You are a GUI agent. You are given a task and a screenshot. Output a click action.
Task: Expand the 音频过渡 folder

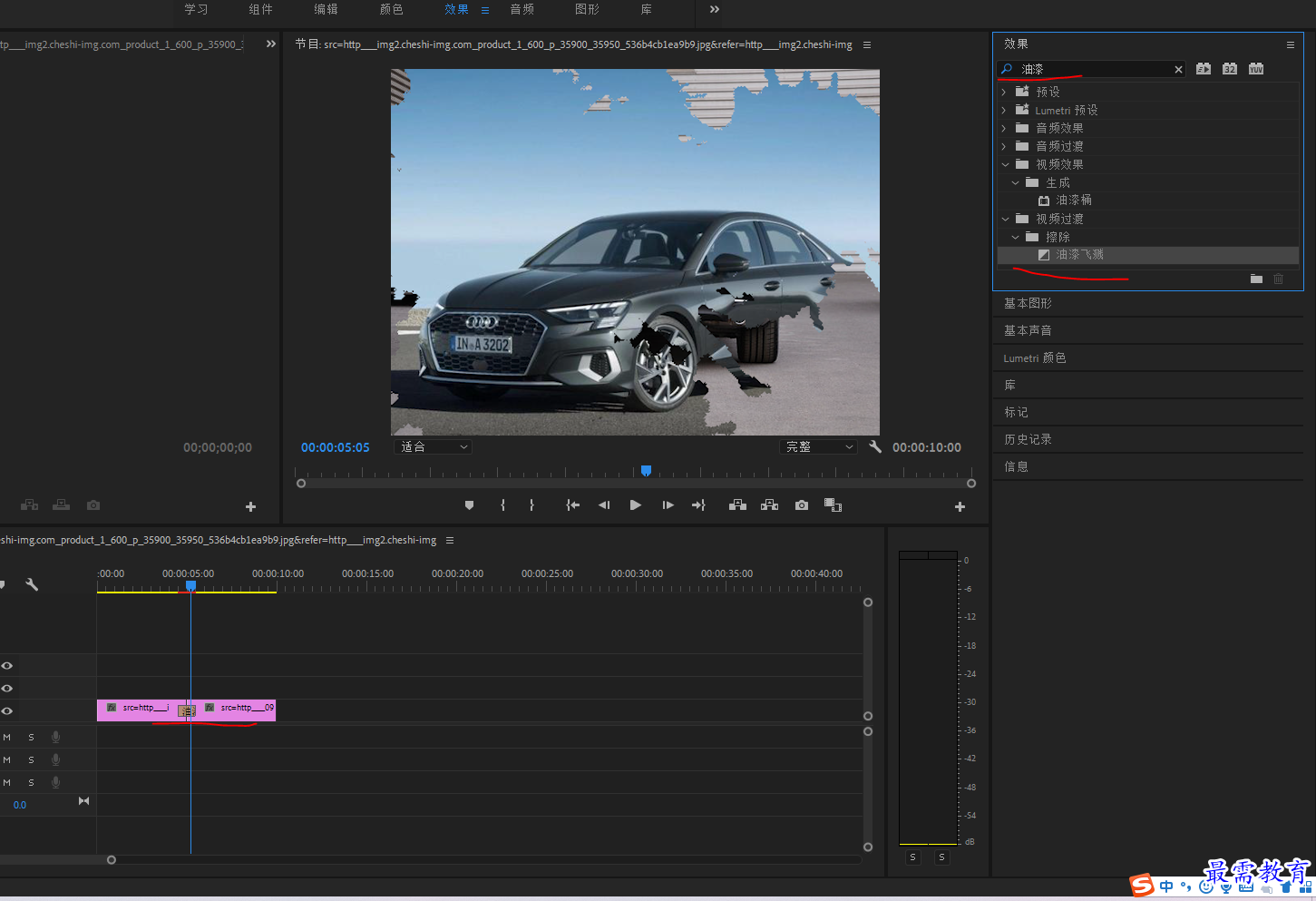1003,146
